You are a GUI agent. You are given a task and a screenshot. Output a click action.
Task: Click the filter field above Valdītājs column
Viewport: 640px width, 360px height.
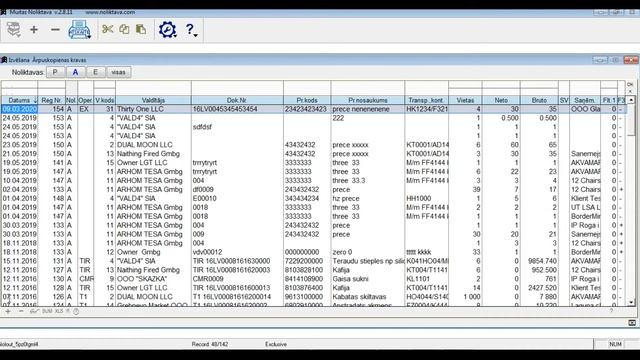[x=153, y=88]
